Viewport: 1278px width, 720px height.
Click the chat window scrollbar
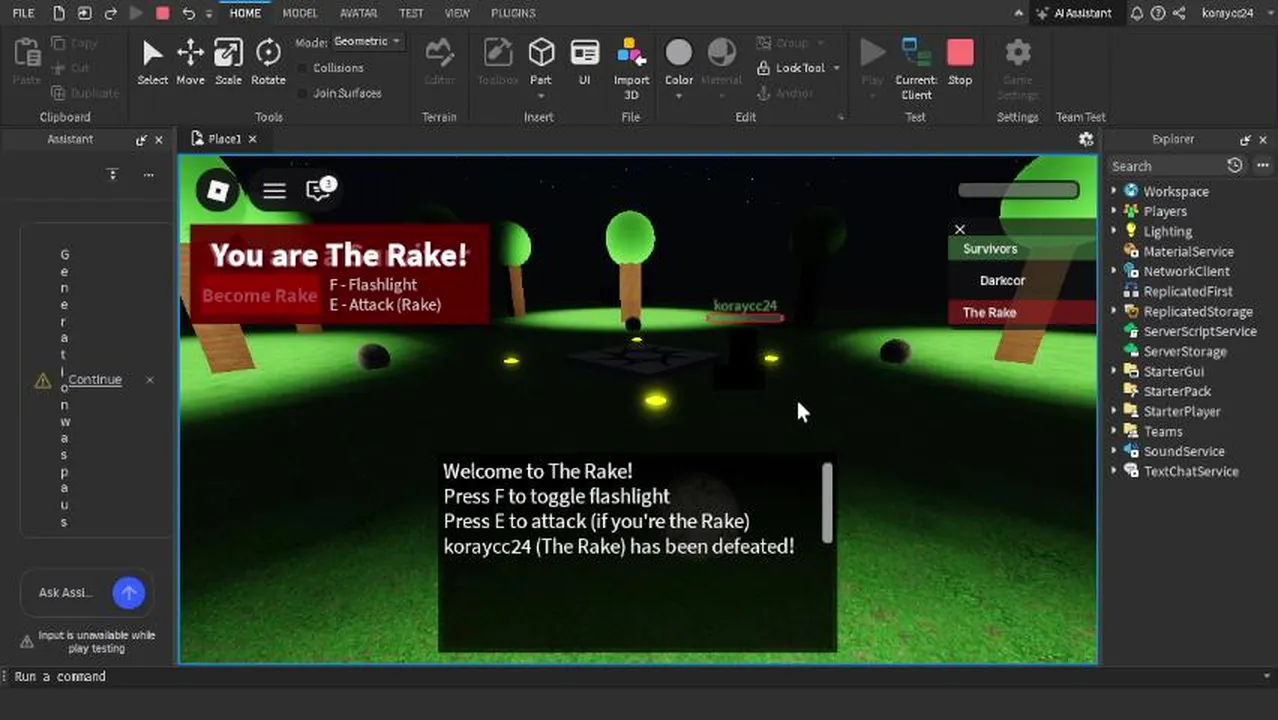coord(827,503)
